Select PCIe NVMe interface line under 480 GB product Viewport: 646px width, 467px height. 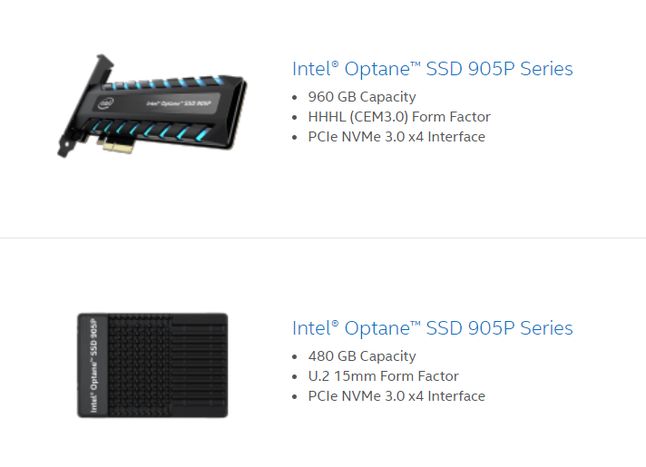point(396,396)
